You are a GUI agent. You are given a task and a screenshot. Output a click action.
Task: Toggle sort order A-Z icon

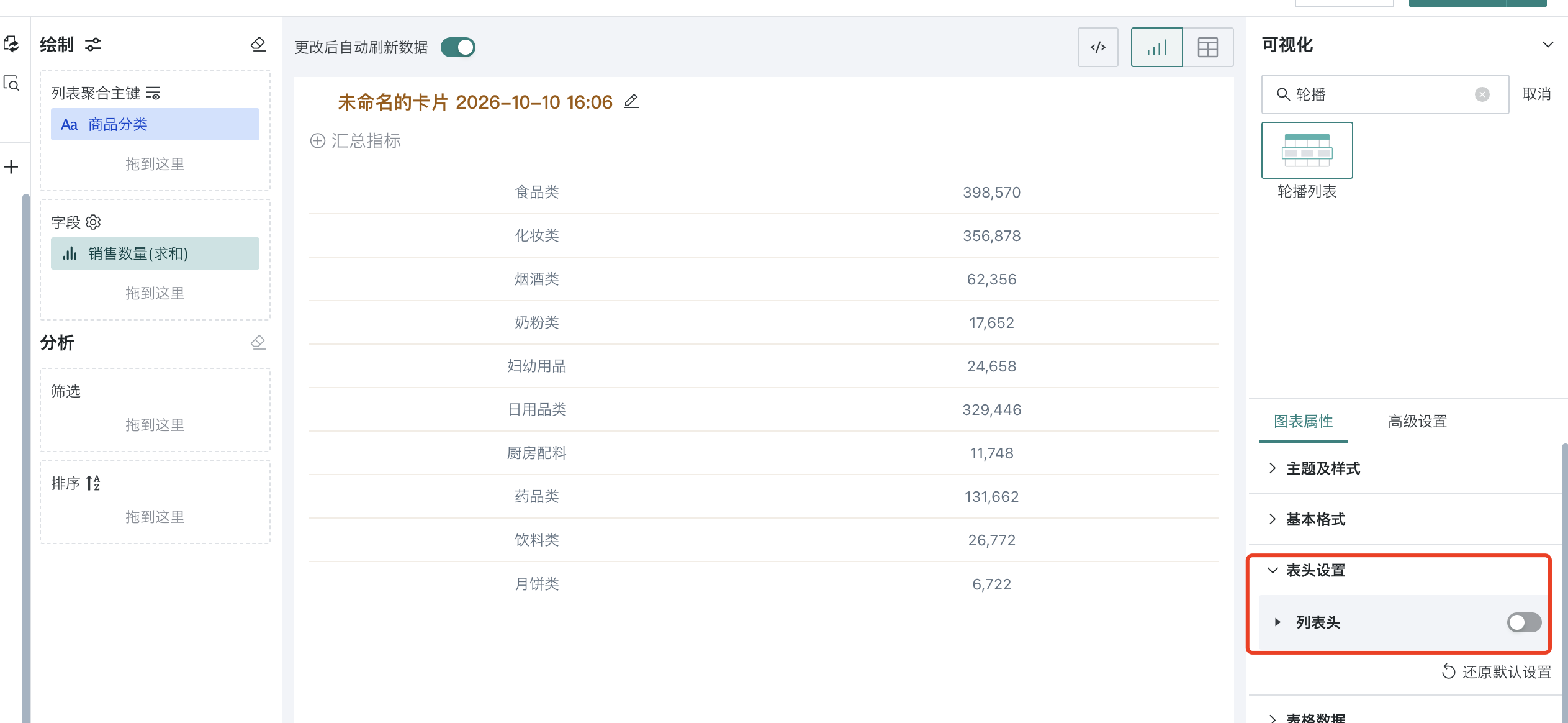coord(93,483)
